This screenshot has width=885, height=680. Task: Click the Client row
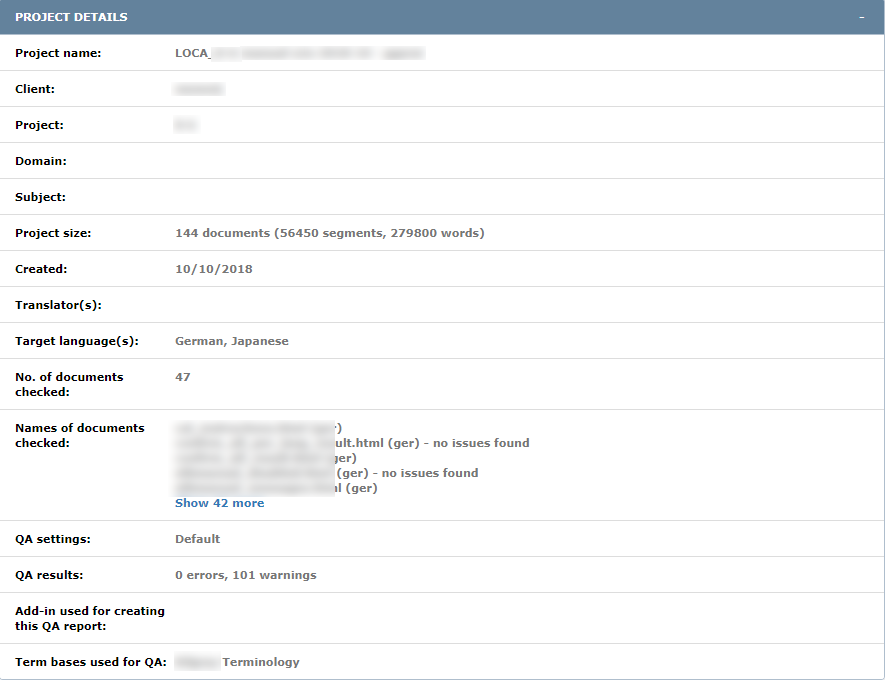[198, 88]
